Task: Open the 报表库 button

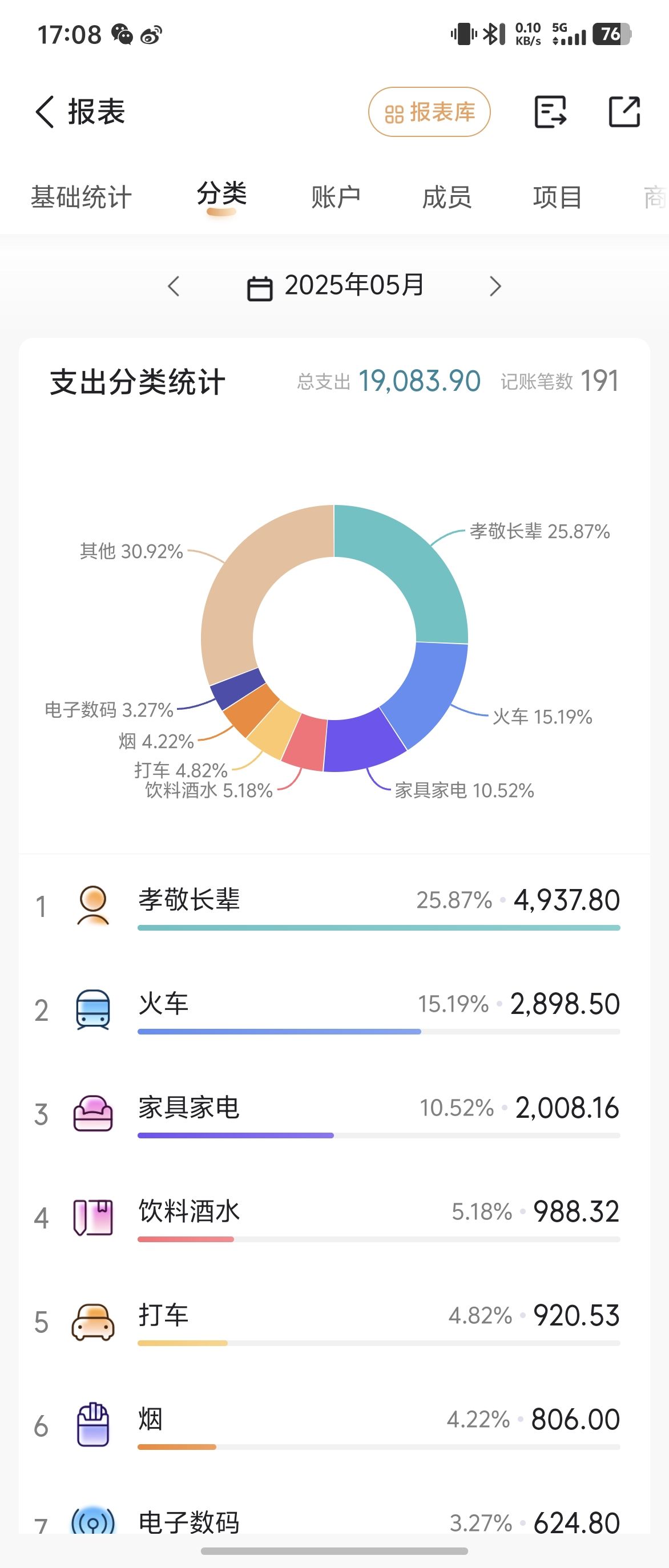Action: (x=429, y=112)
